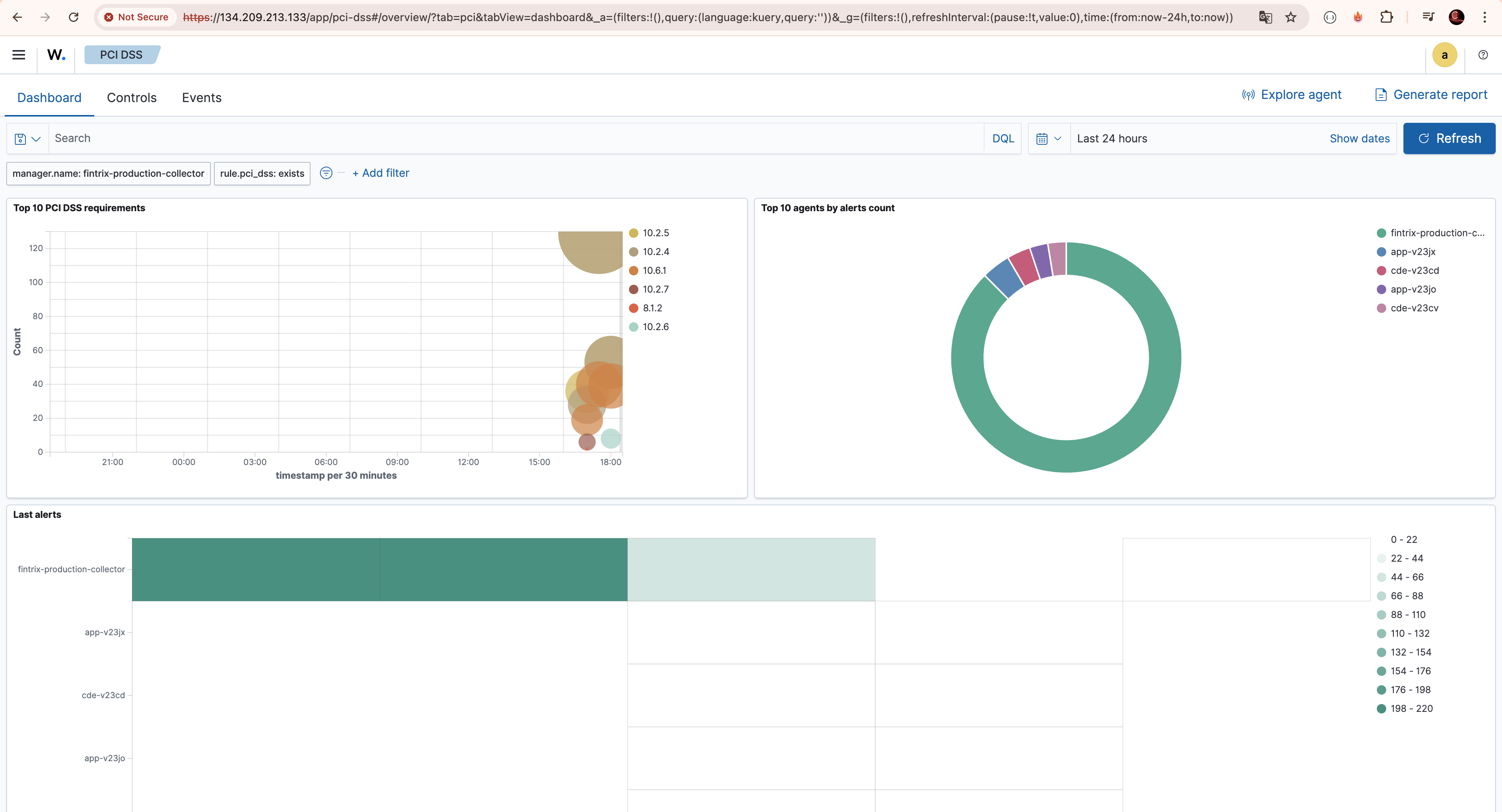1502x812 pixels.
Task: Click Generate report
Action: [1432, 94]
